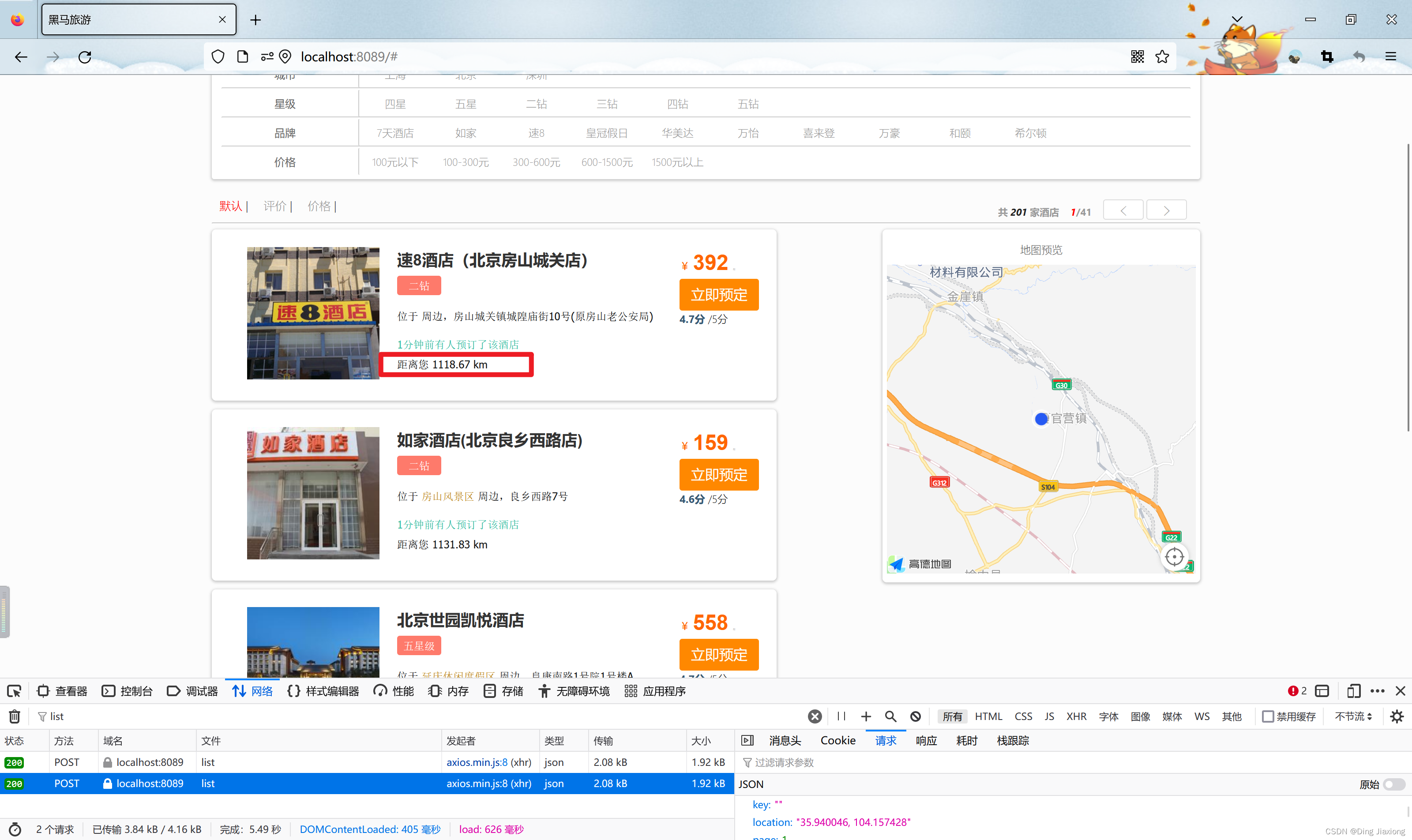The image size is (1412, 840).
Task: Add a new network request with plus icon
Action: (x=866, y=716)
